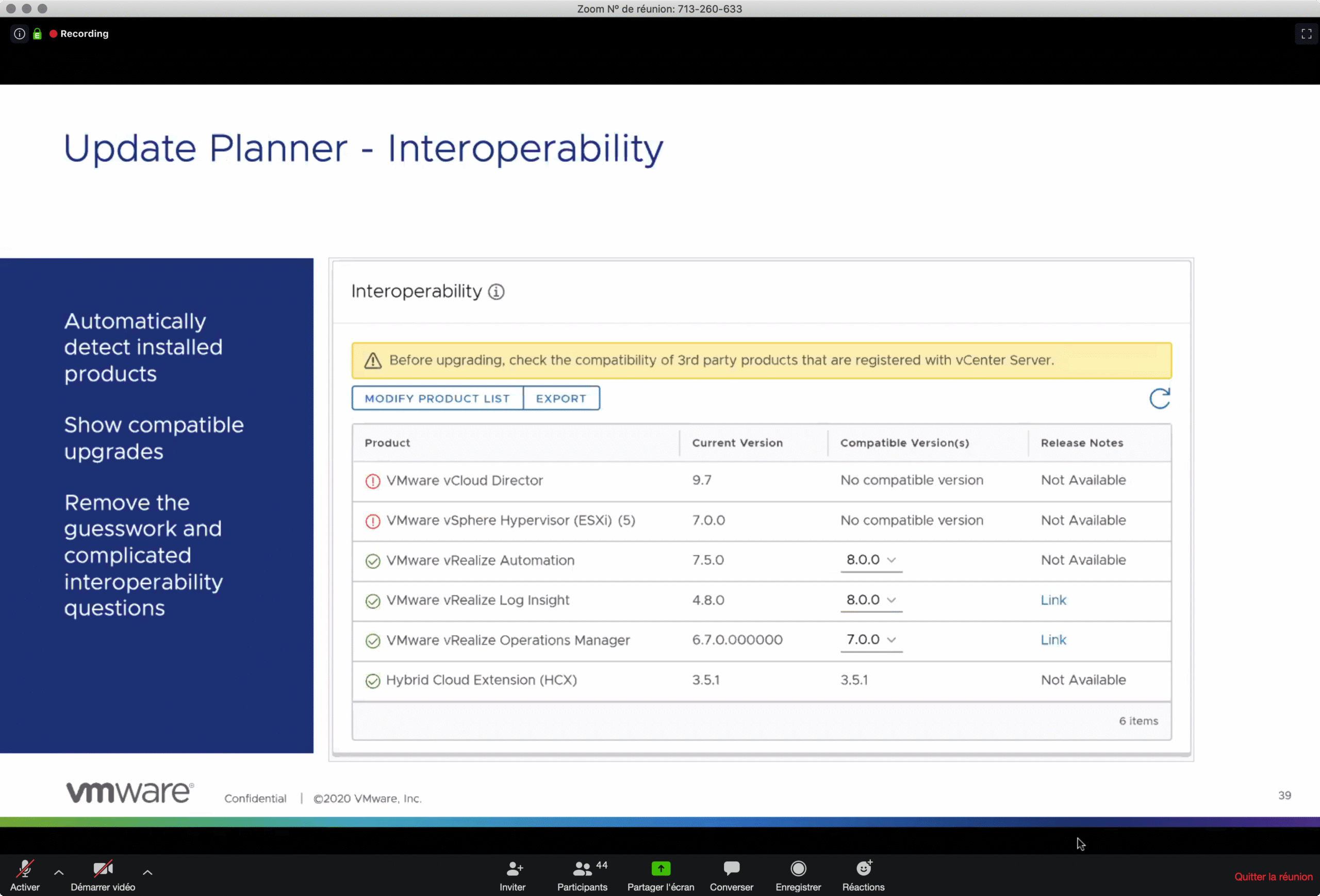This screenshot has height=896, width=1320.
Task: Click the Interoperability info icon
Action: click(496, 292)
